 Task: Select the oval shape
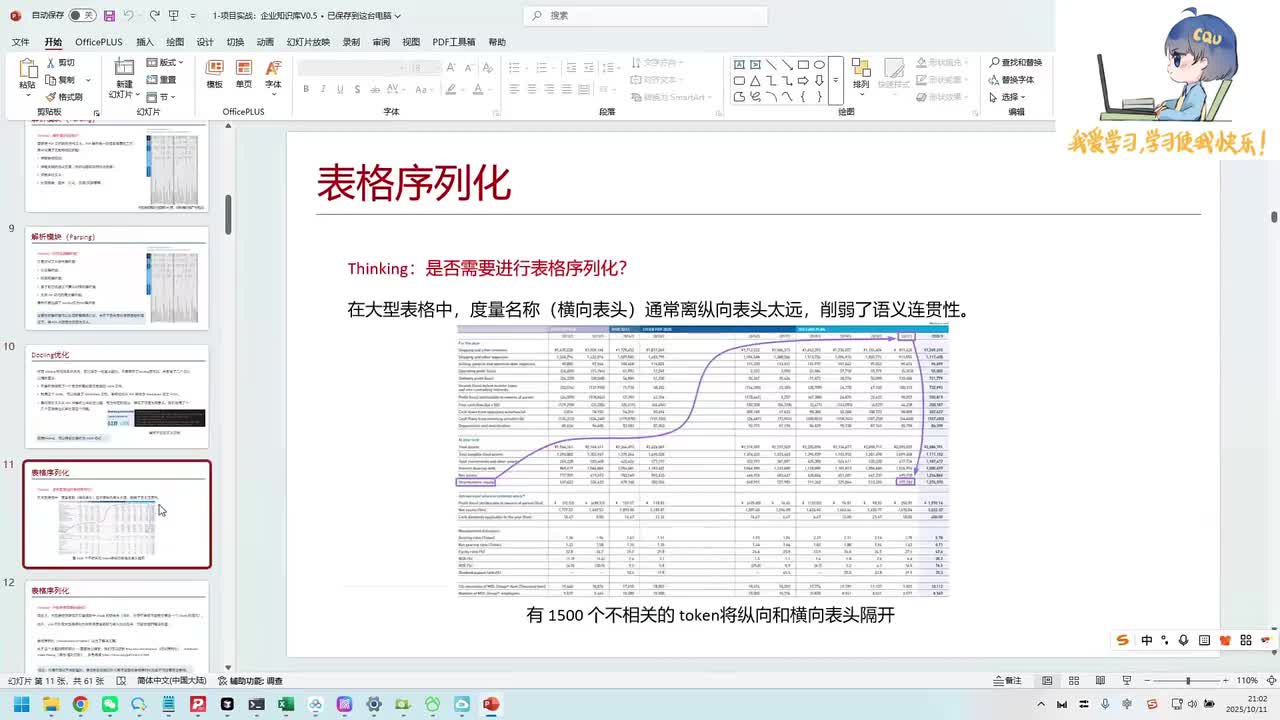[x=819, y=65]
